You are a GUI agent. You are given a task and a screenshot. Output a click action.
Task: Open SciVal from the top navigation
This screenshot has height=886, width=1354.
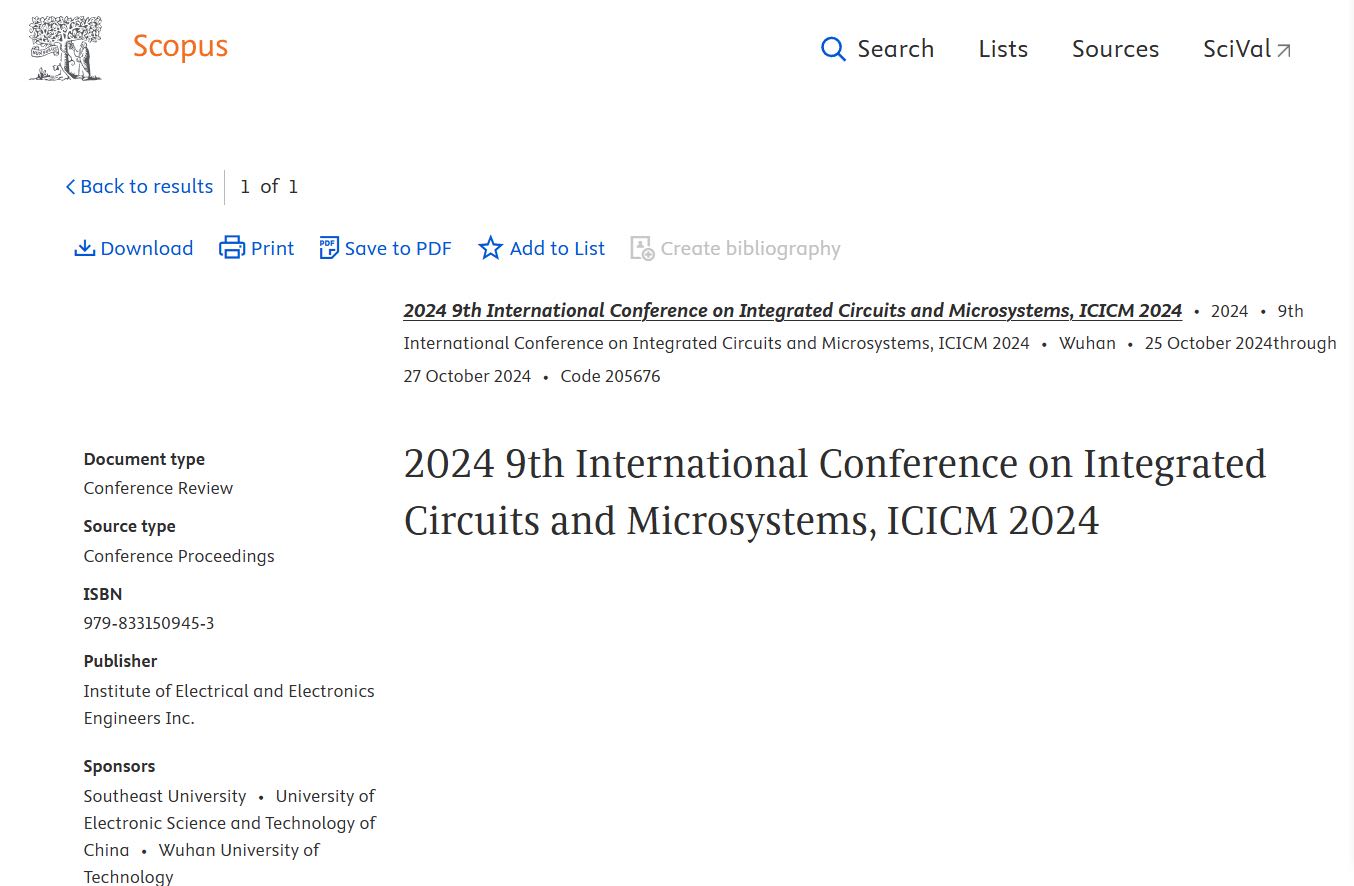click(x=1236, y=49)
